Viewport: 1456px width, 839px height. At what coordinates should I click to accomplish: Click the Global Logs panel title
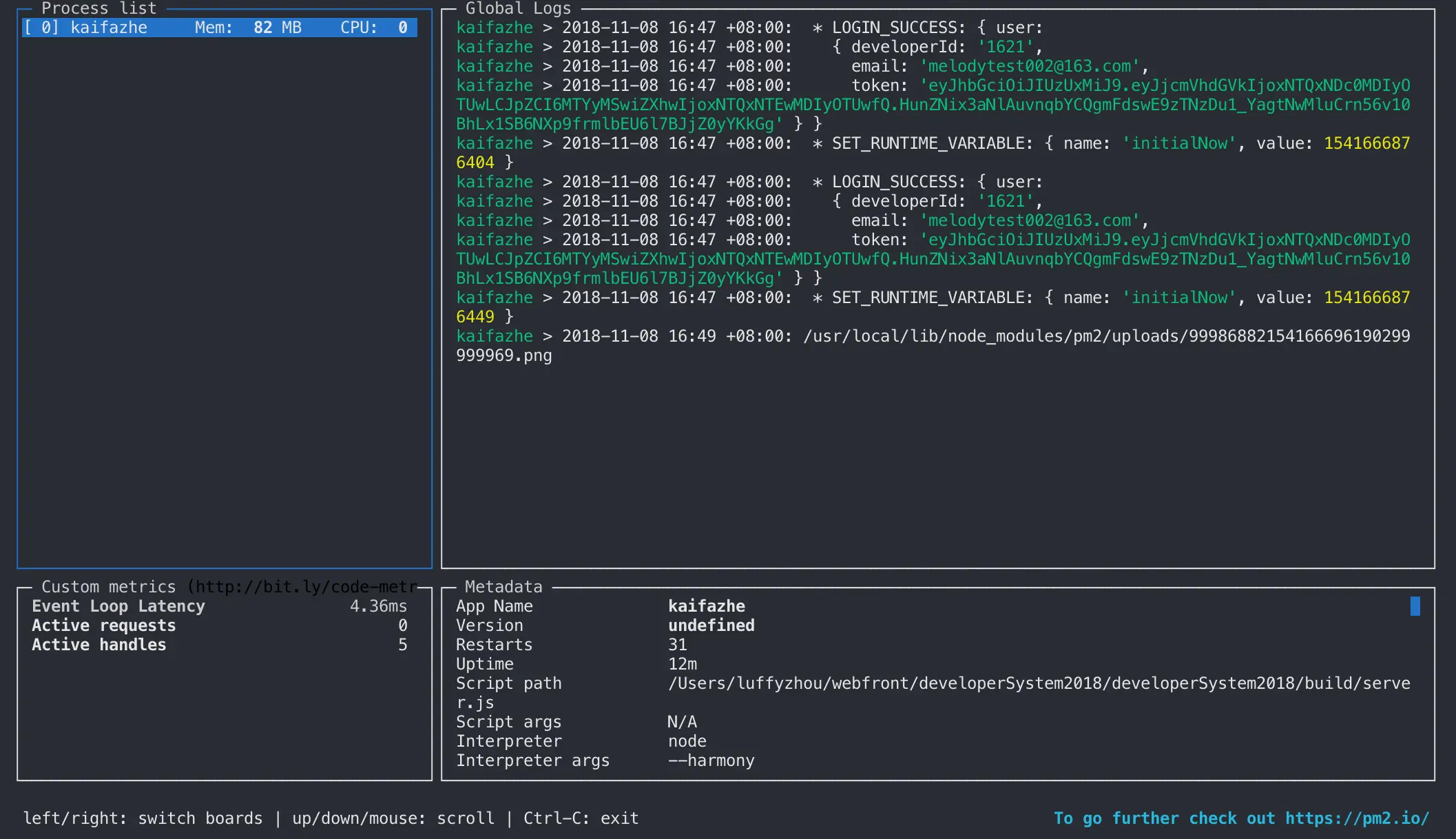coord(519,8)
